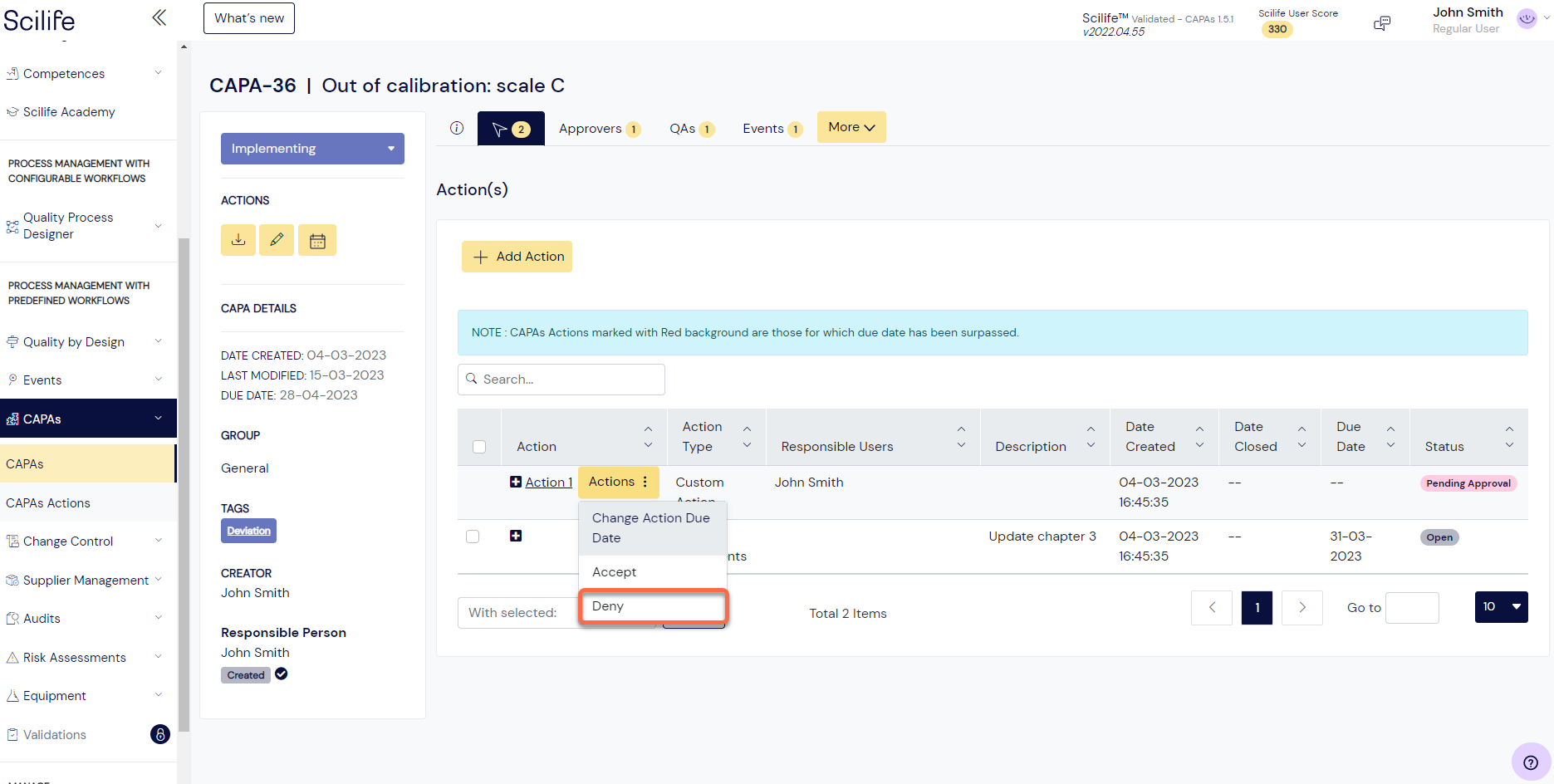Open the Implementing status dropdown
The width and height of the screenshot is (1554, 784).
pyautogui.click(x=312, y=149)
